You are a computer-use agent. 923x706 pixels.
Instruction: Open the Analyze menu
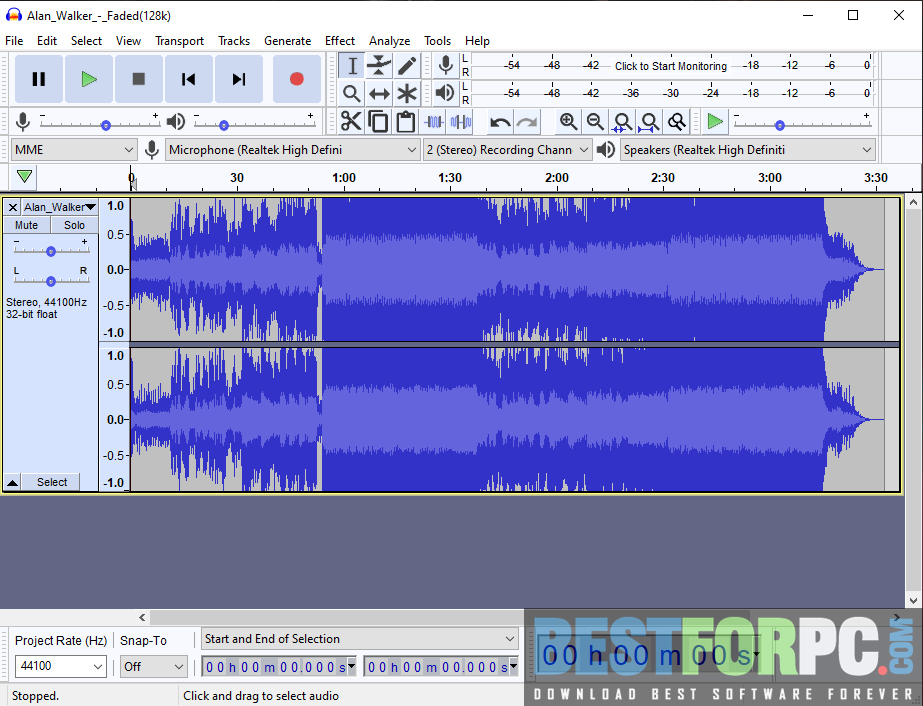[390, 41]
